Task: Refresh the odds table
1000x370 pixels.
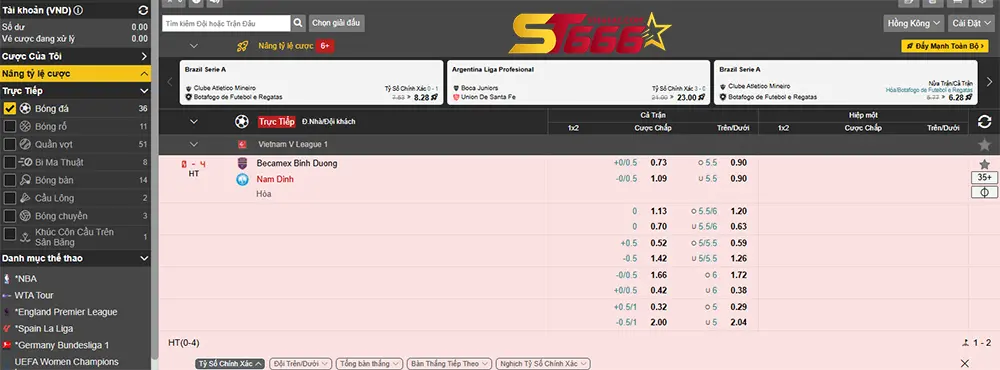Action: [984, 121]
